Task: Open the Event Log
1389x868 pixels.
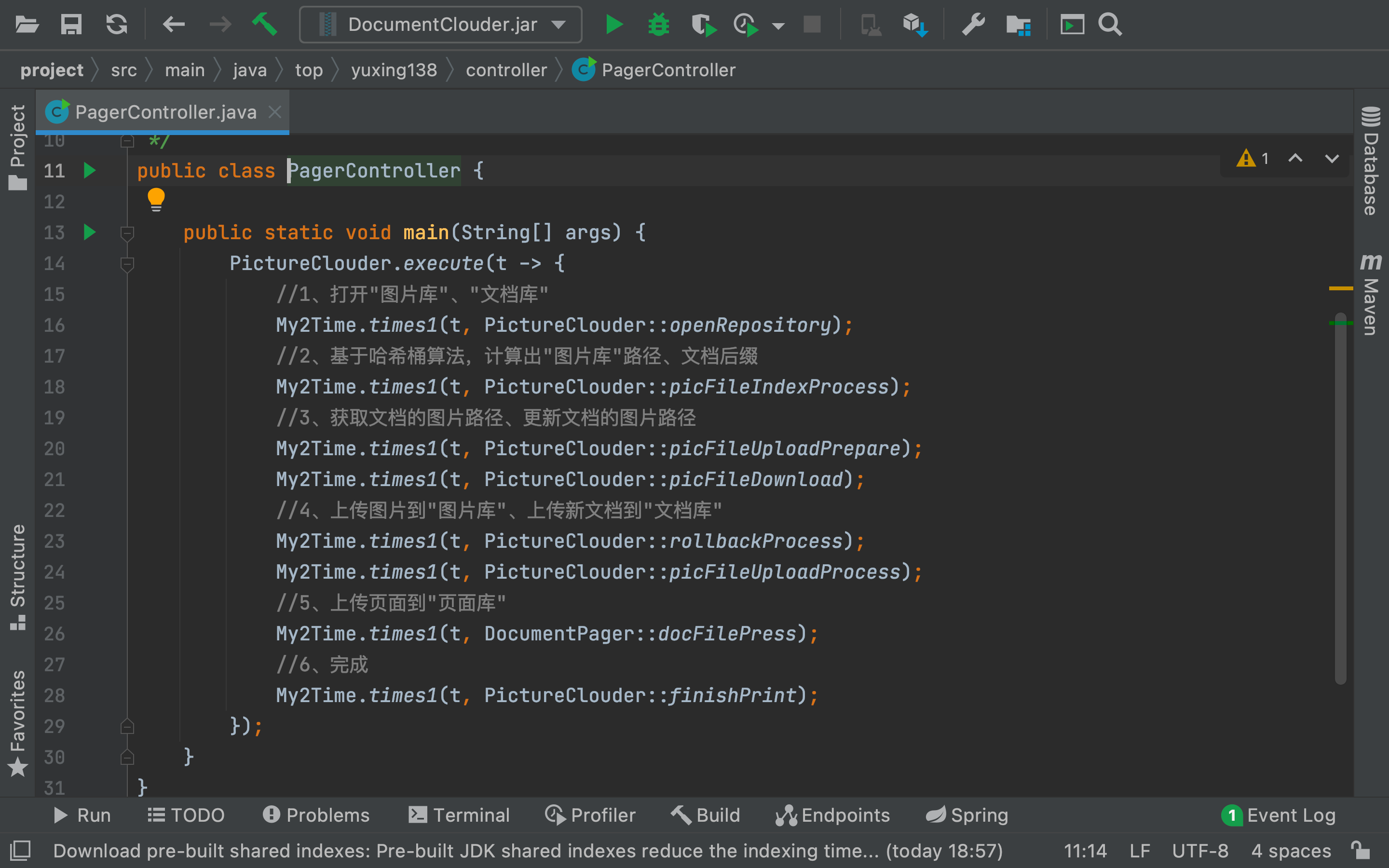Action: [1279, 815]
